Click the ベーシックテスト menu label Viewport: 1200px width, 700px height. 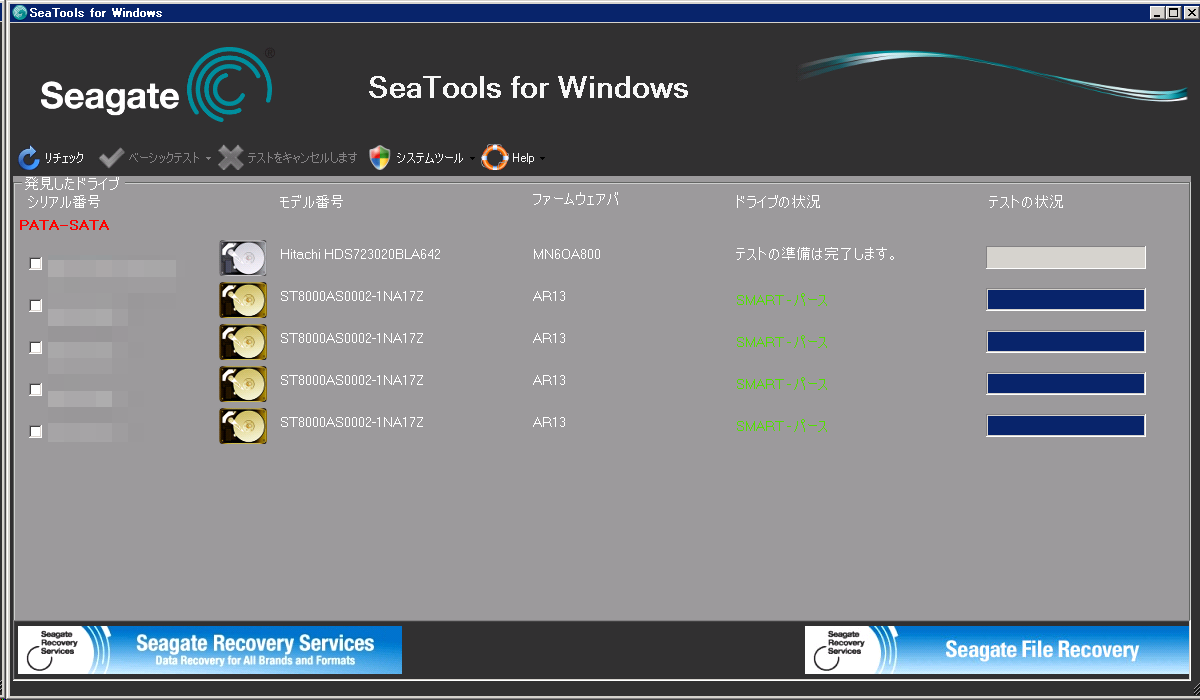(164, 158)
